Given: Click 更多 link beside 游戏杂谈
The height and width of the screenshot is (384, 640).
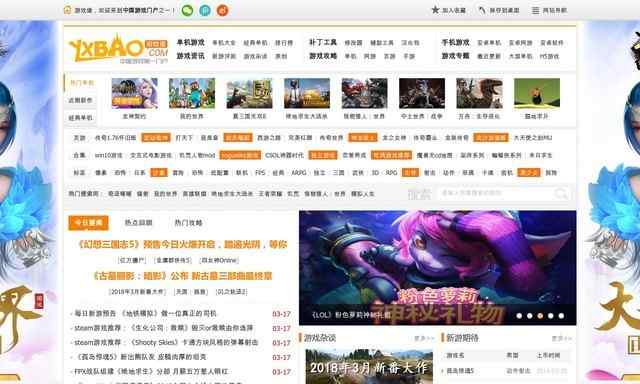Looking at the screenshot, I should tap(424, 338).
